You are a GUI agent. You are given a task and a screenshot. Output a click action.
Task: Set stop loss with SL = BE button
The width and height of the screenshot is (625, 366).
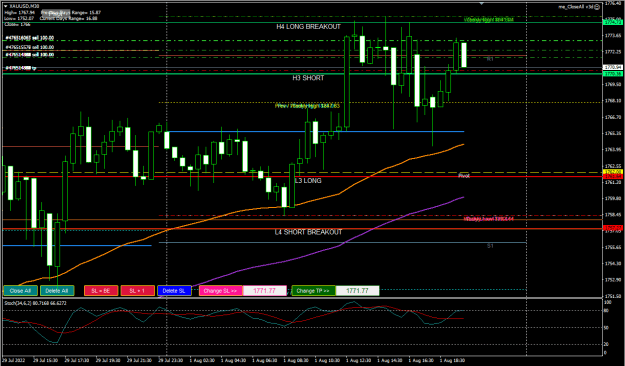pyautogui.click(x=101, y=291)
